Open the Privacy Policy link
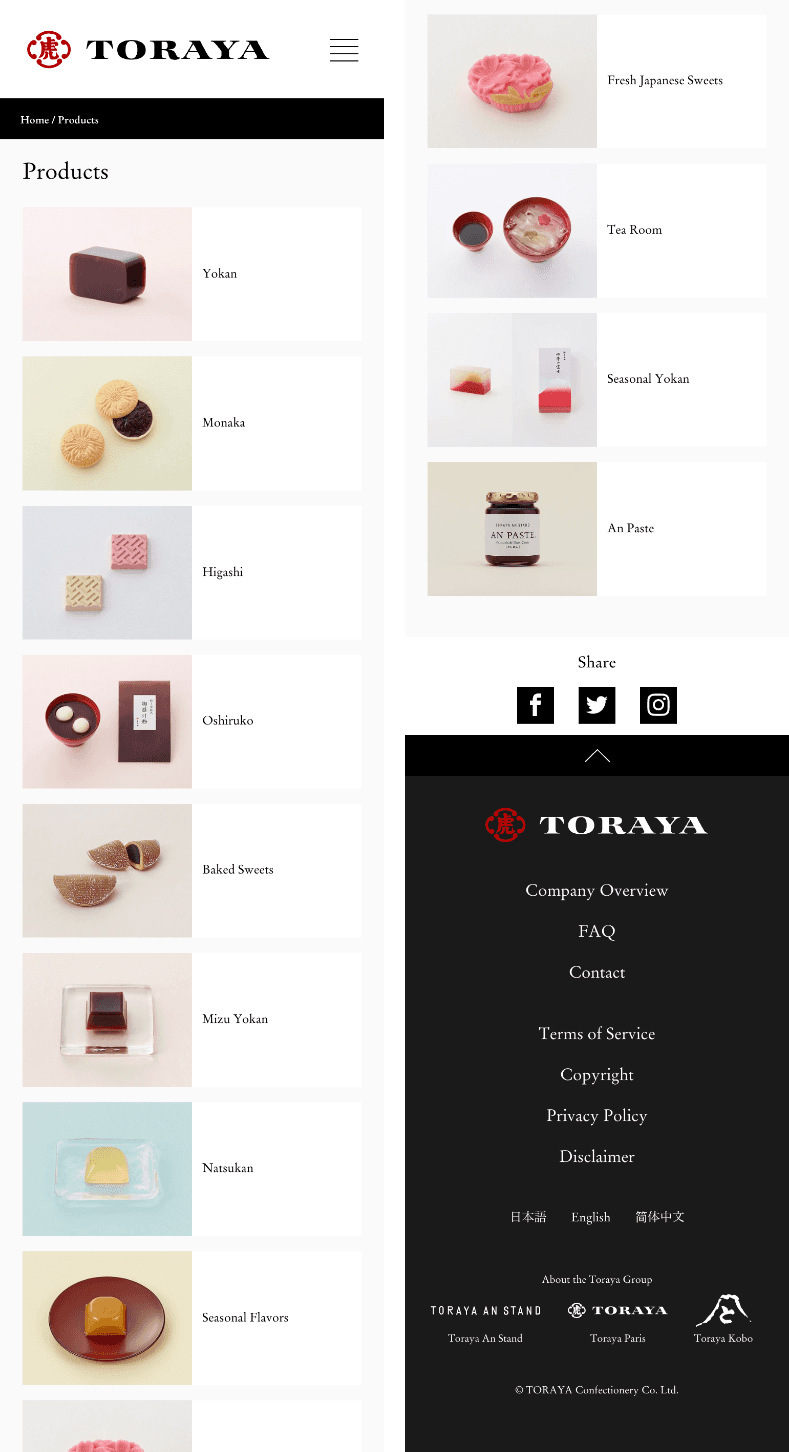 coord(597,1115)
